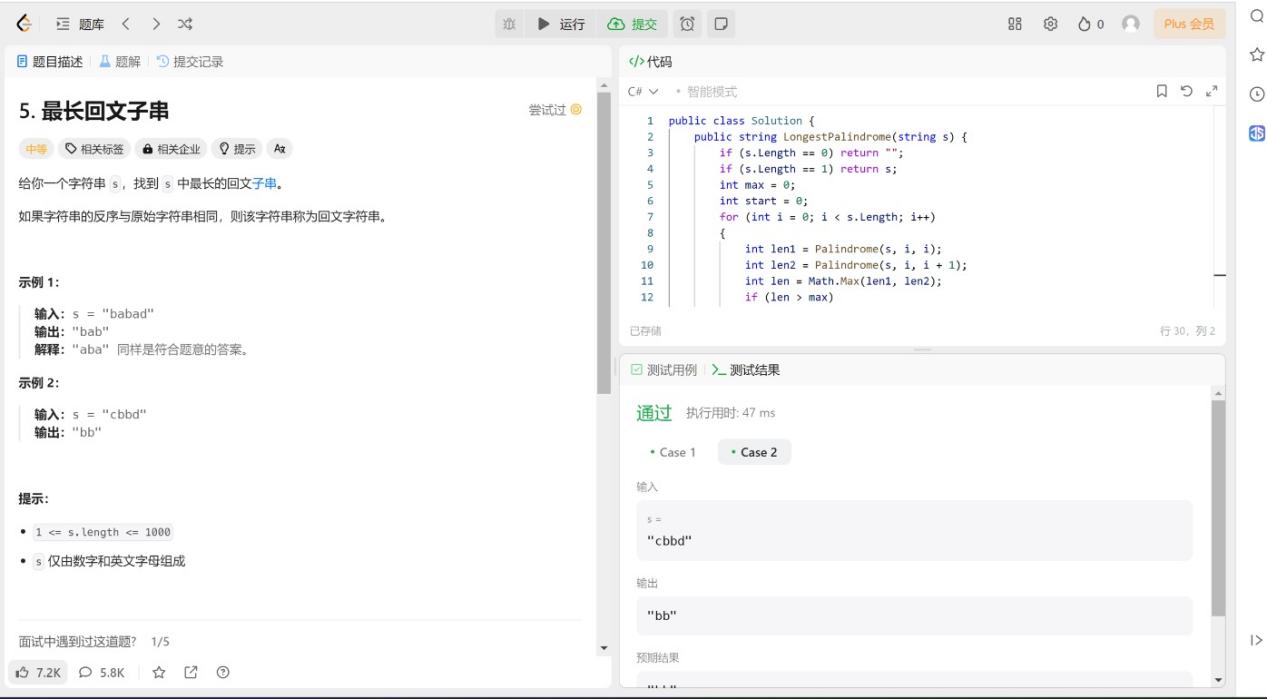
Task: Like the problem with 7.2K thumbs-up
Action: (39, 672)
